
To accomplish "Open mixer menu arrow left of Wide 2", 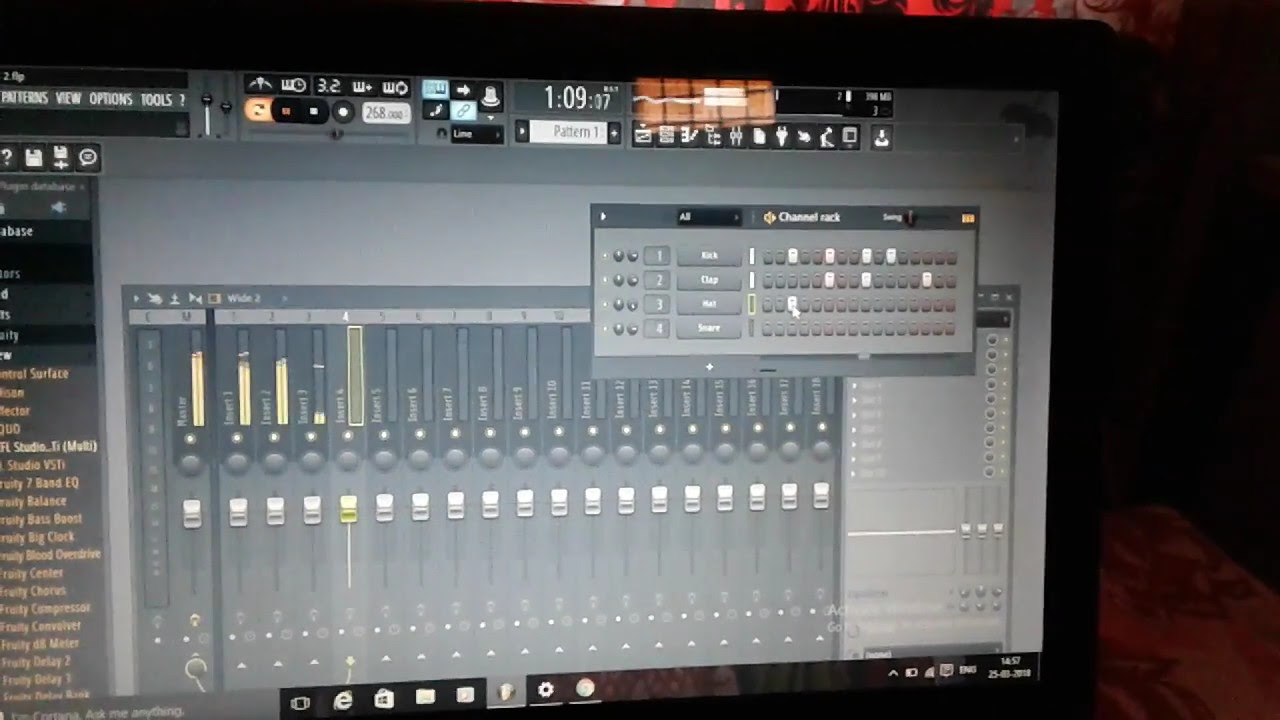I will [136, 298].
